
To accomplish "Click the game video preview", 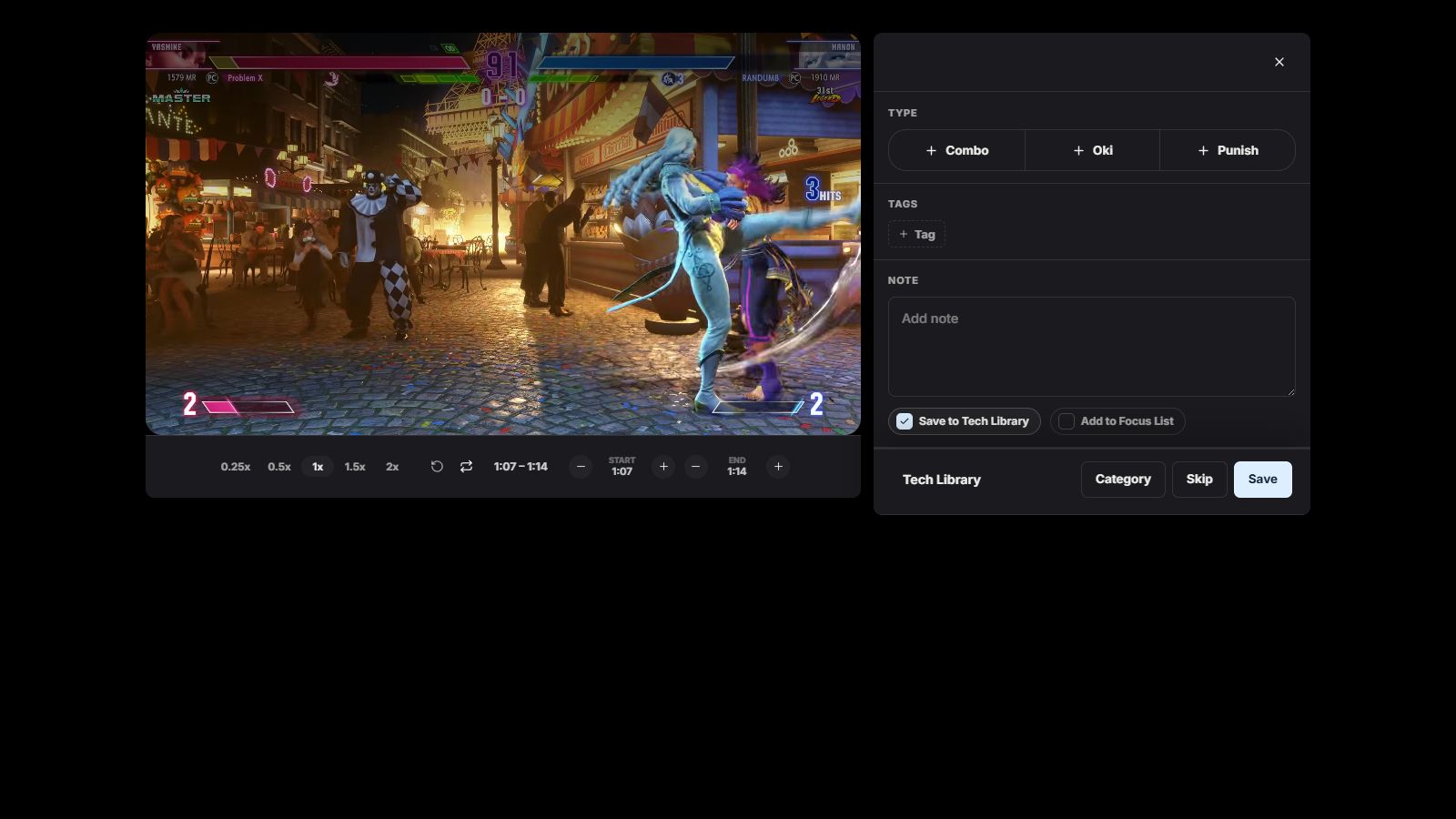I will [503, 234].
